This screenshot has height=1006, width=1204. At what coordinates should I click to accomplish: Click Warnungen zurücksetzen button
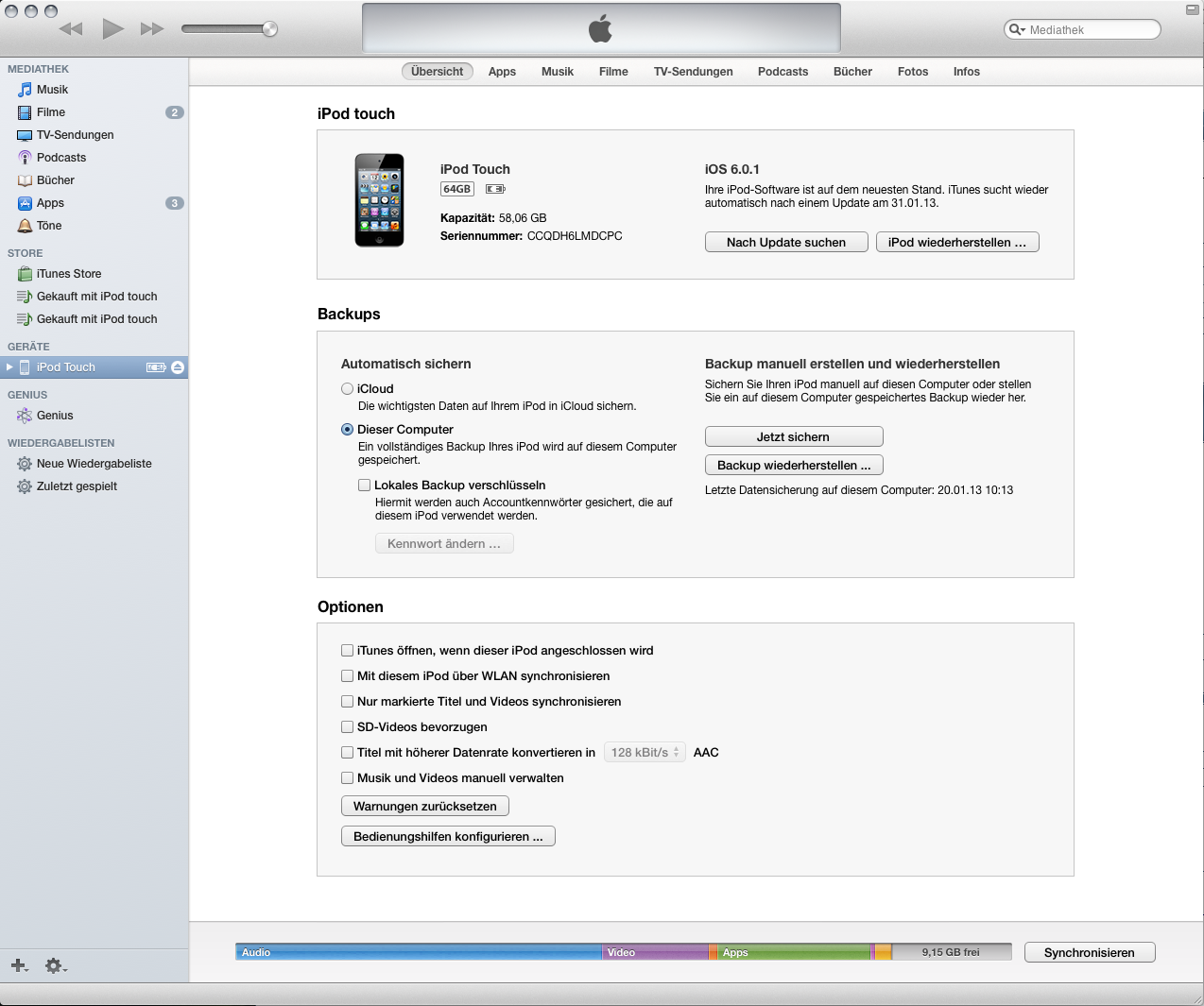(425, 806)
